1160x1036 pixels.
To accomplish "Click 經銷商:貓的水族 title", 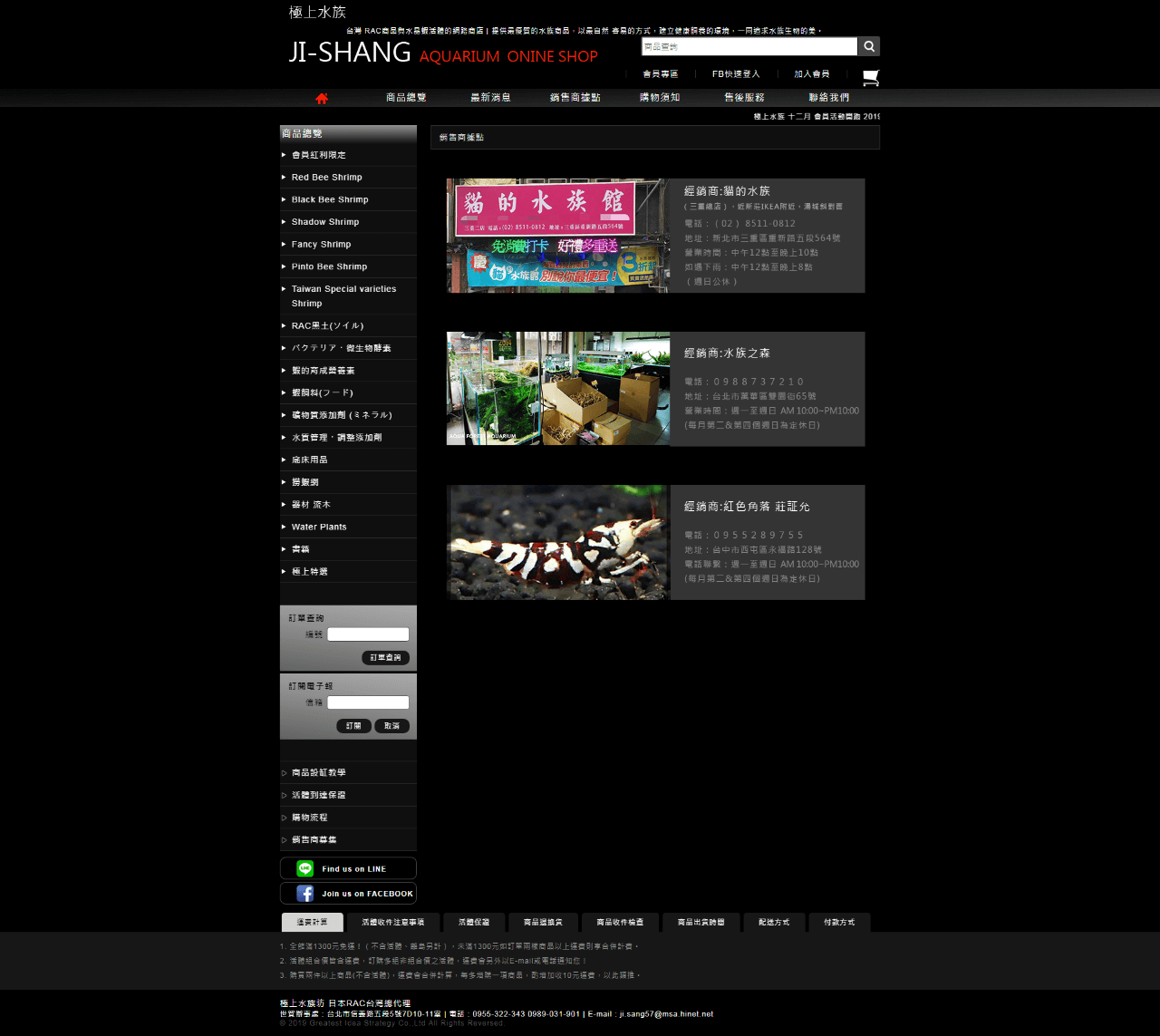I will click(x=727, y=191).
